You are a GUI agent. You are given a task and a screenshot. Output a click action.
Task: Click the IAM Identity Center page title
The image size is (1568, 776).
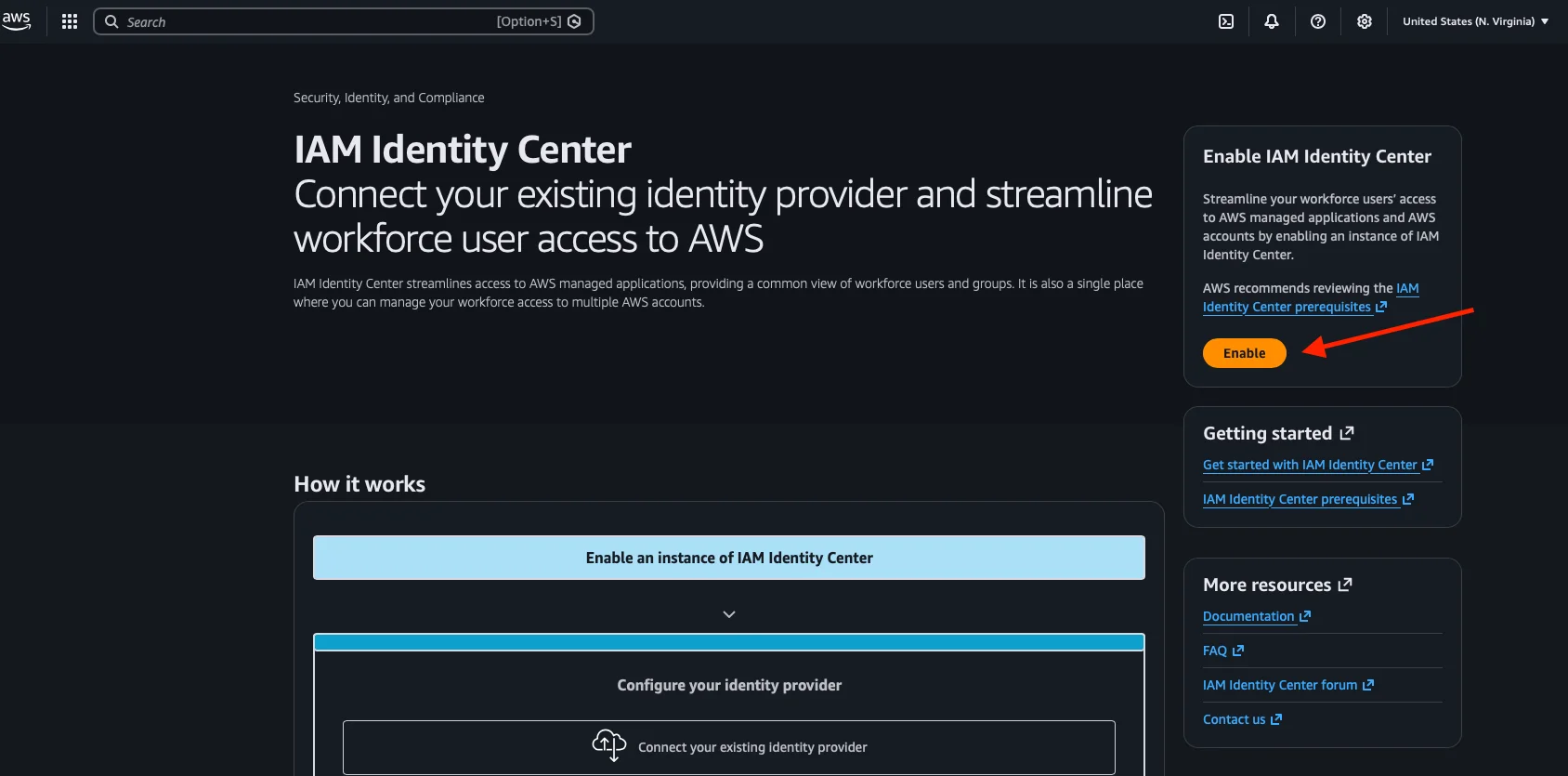click(463, 150)
